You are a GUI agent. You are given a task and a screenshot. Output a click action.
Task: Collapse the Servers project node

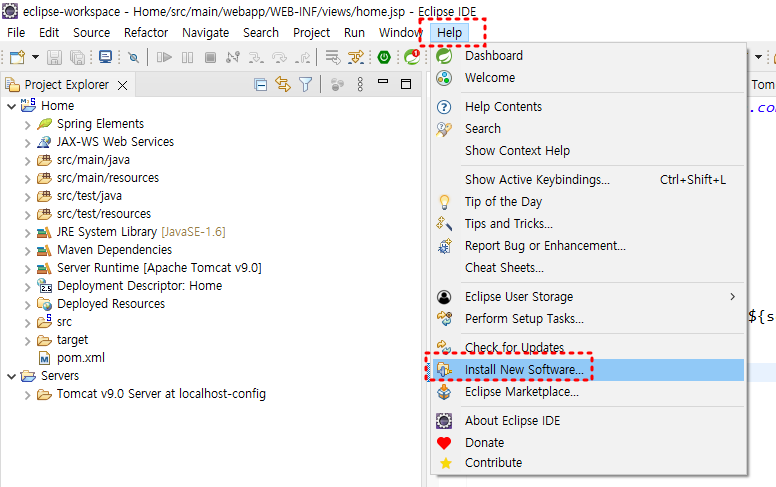11,377
